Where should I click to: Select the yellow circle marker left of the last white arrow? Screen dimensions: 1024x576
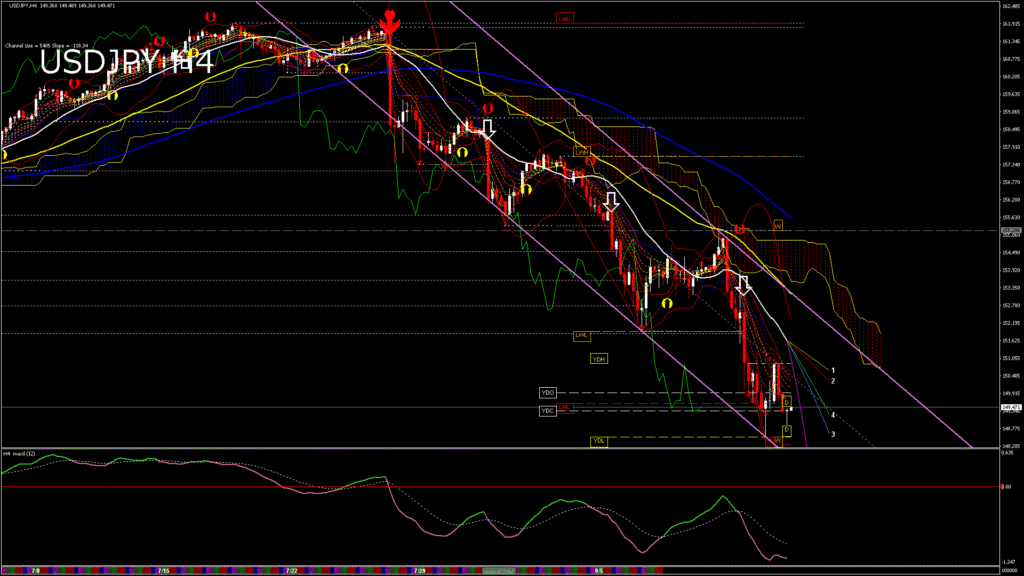[666, 301]
